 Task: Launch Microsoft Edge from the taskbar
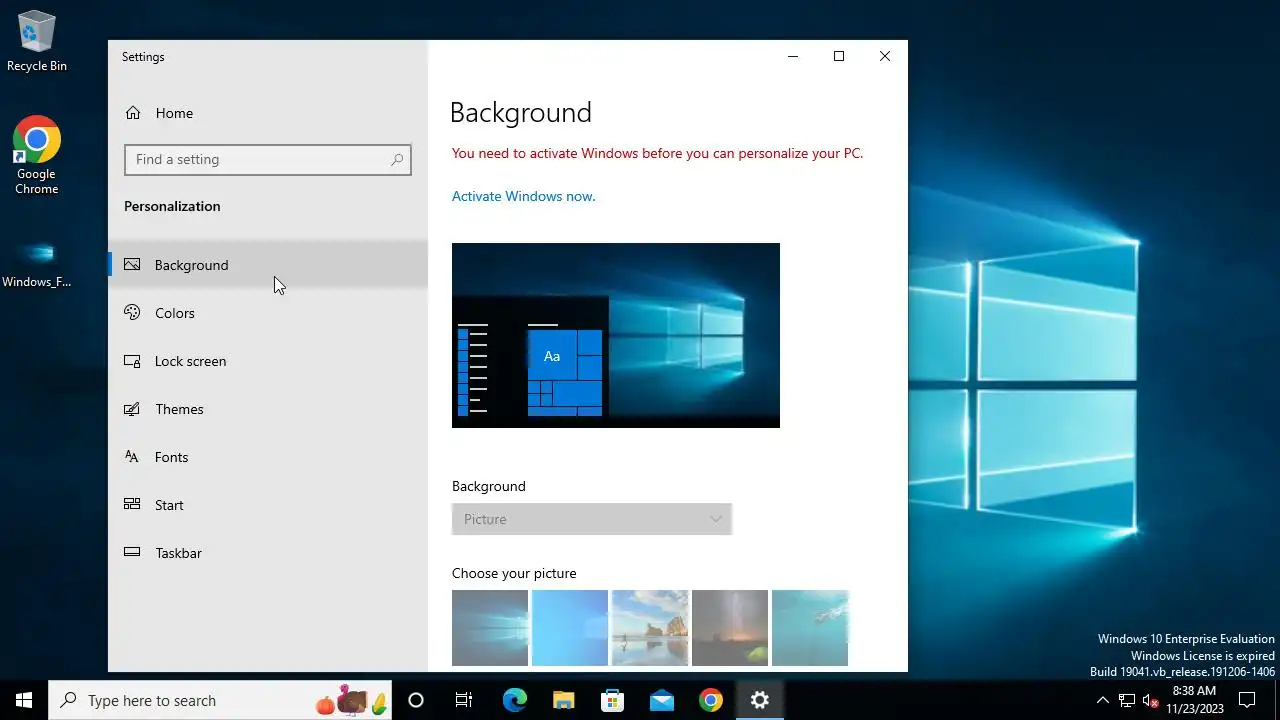click(x=514, y=700)
